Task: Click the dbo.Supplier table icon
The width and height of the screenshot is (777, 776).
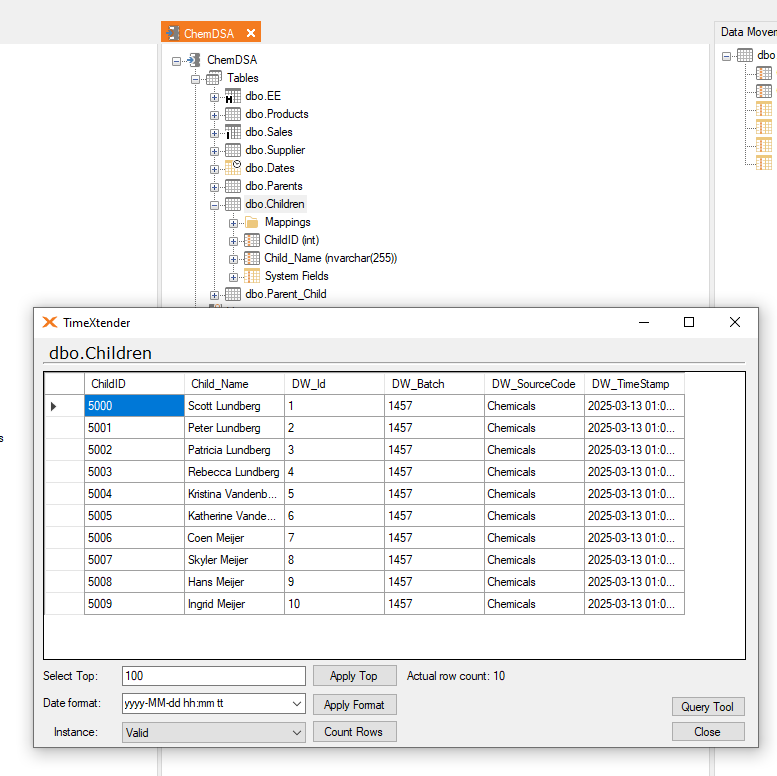Action: [x=233, y=150]
